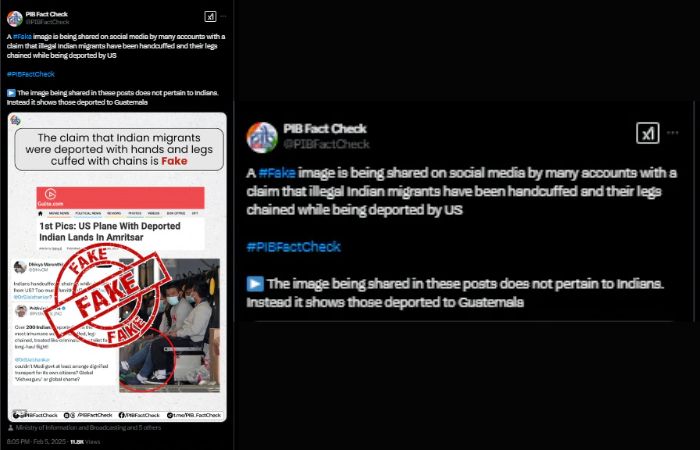Image resolution: width=700 pixels, height=450 pixels.
Task: Open the three-dot more menu of small tweet
Action: click(x=223, y=17)
